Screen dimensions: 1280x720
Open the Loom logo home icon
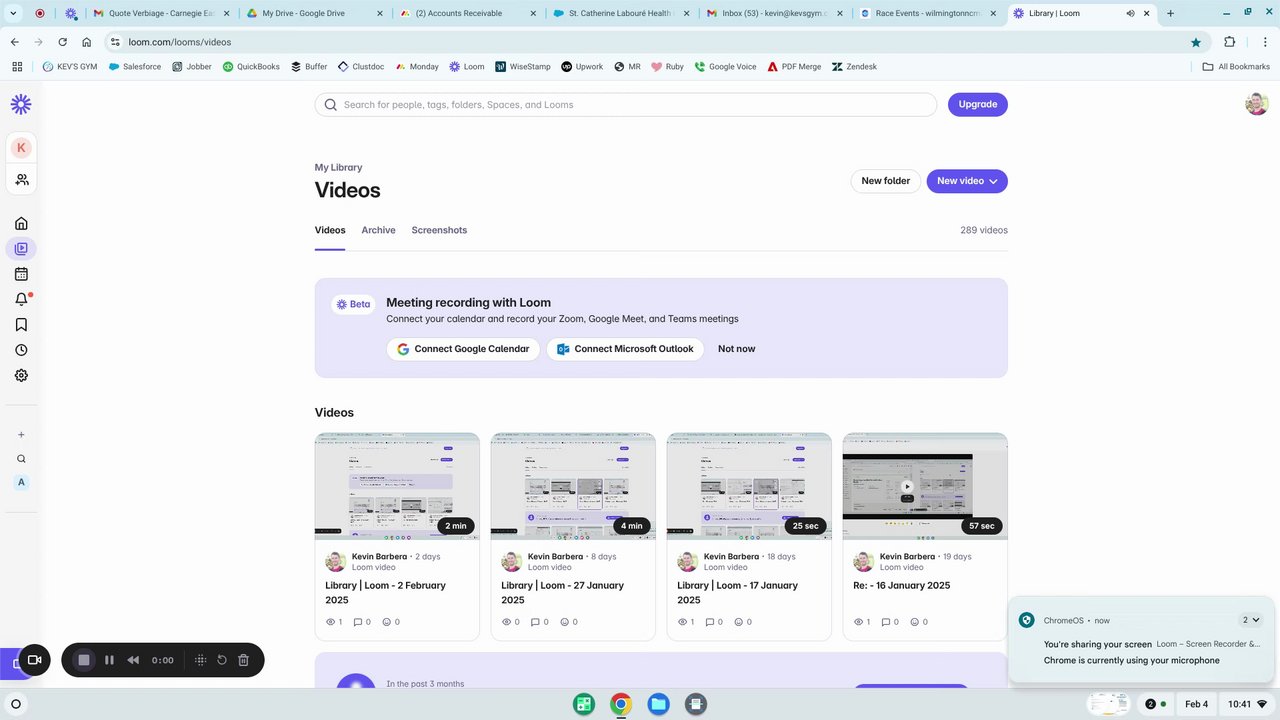coord(21,104)
